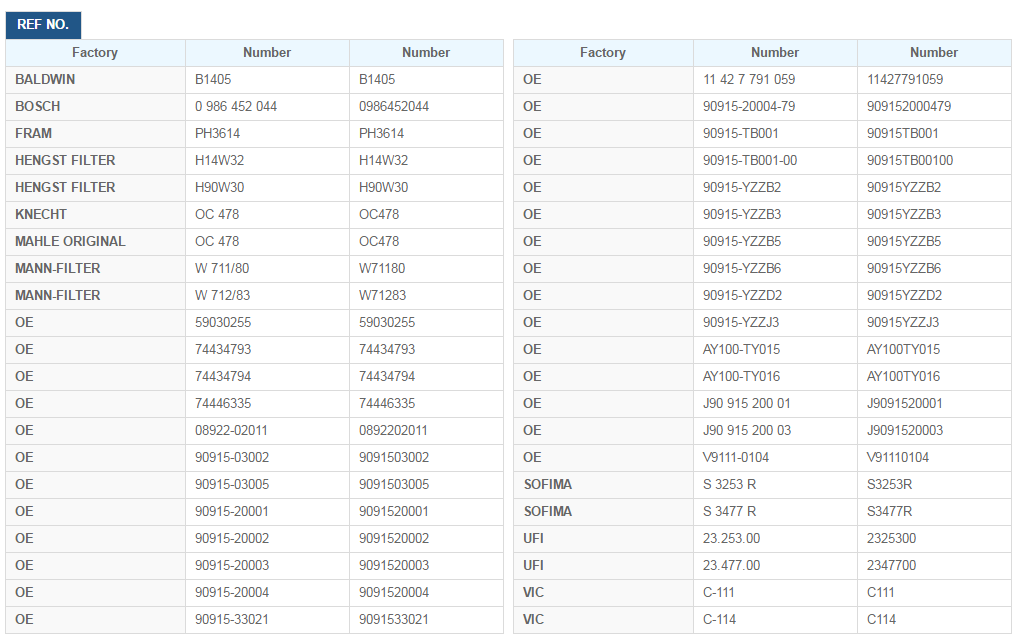The image size is (1020, 639).
Task: Select the BOSCH number 0 986 452 044
Action: pos(235,107)
